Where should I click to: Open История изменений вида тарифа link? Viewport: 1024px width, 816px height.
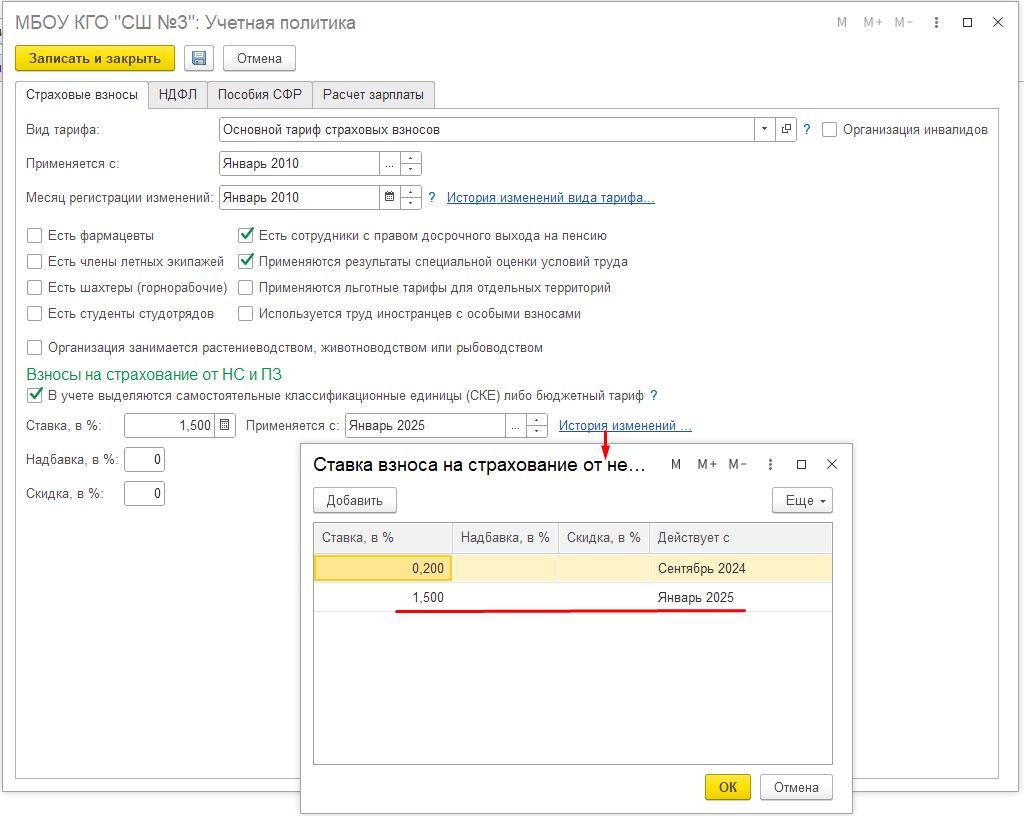tap(550, 198)
